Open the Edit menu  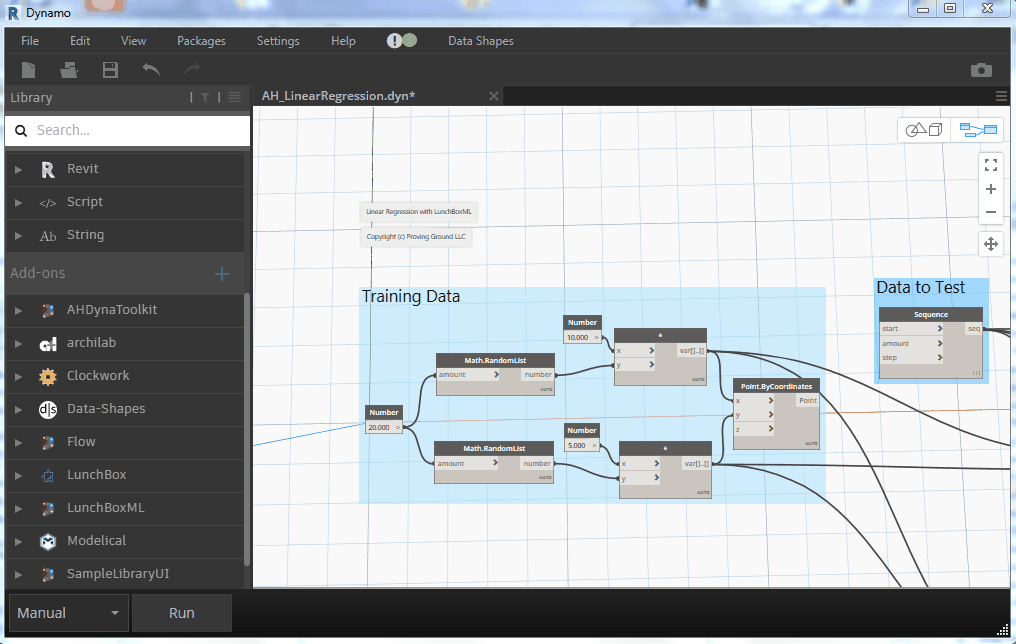[80, 41]
